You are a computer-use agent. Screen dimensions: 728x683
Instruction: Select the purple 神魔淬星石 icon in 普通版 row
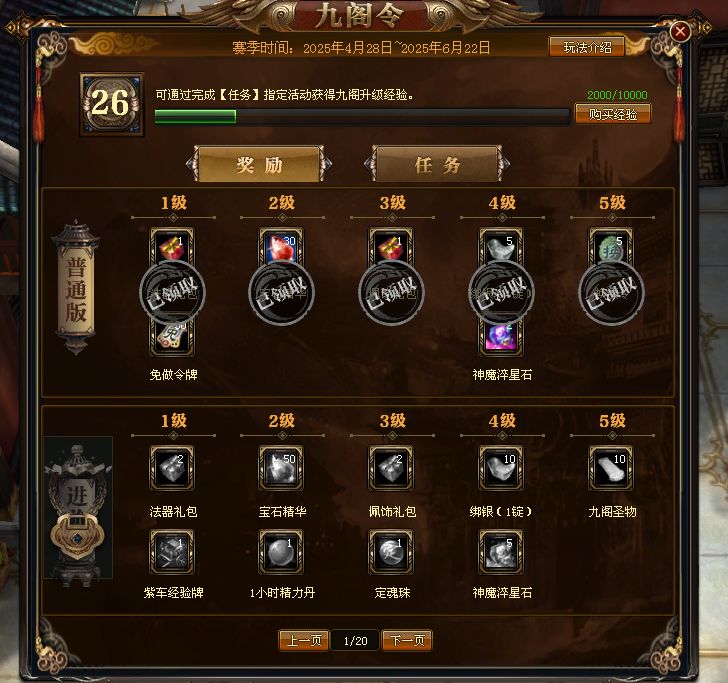501,338
